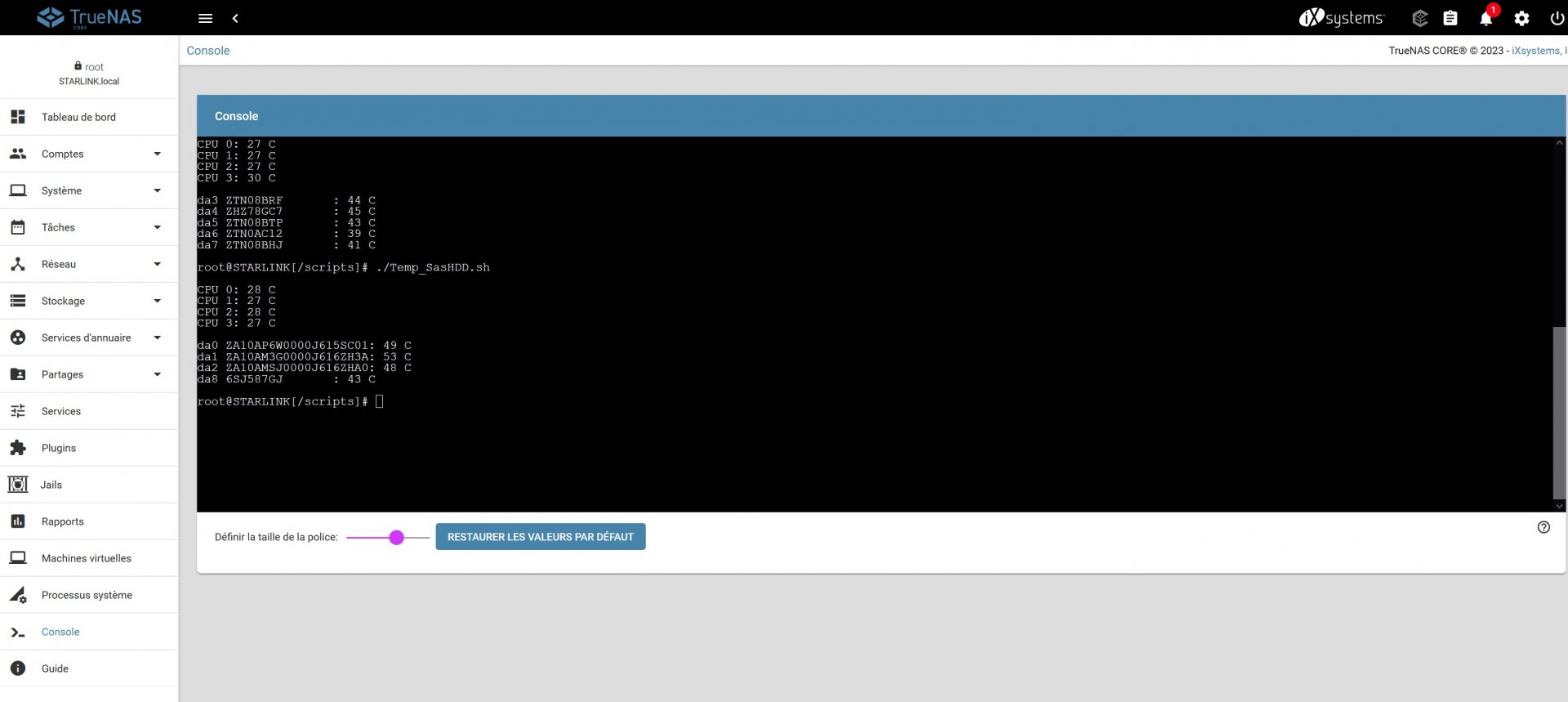Click the console cursor prompt
Screen dimensions: 1568x702
coord(379,401)
